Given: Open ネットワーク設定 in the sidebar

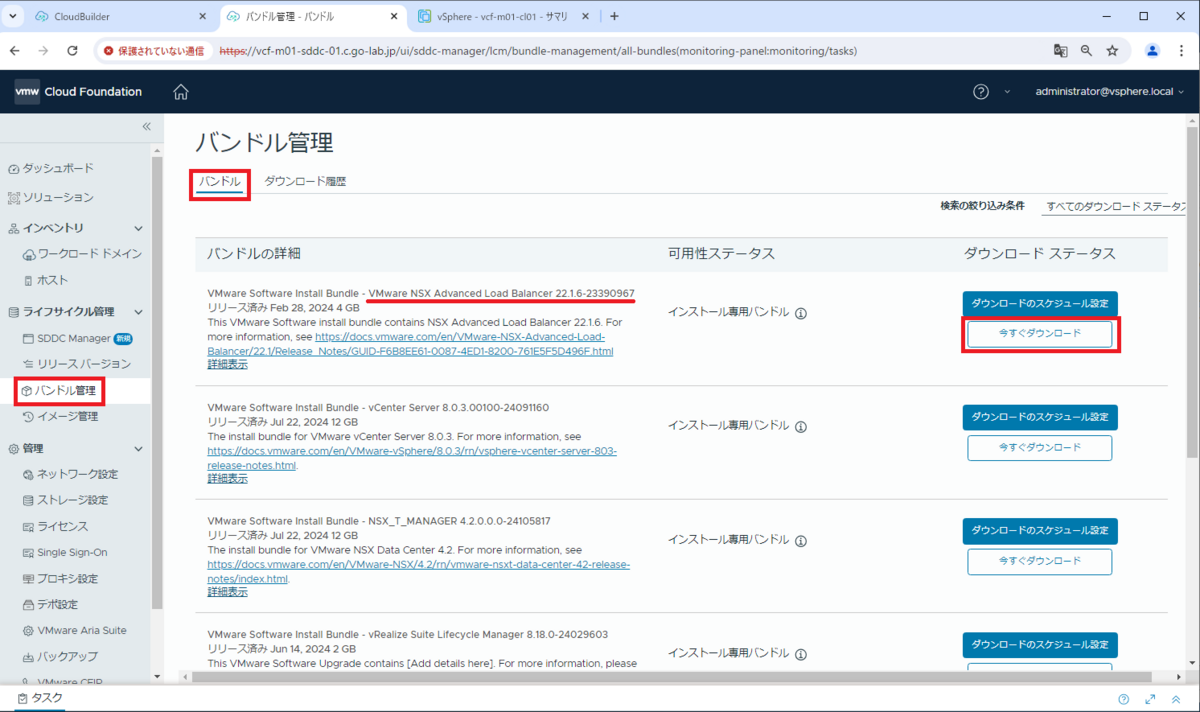Looking at the screenshot, I should point(70,474).
